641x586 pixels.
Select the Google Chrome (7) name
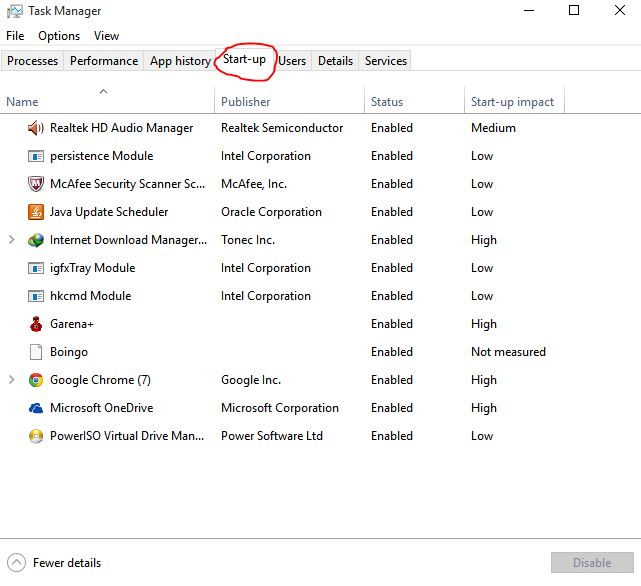tap(100, 380)
